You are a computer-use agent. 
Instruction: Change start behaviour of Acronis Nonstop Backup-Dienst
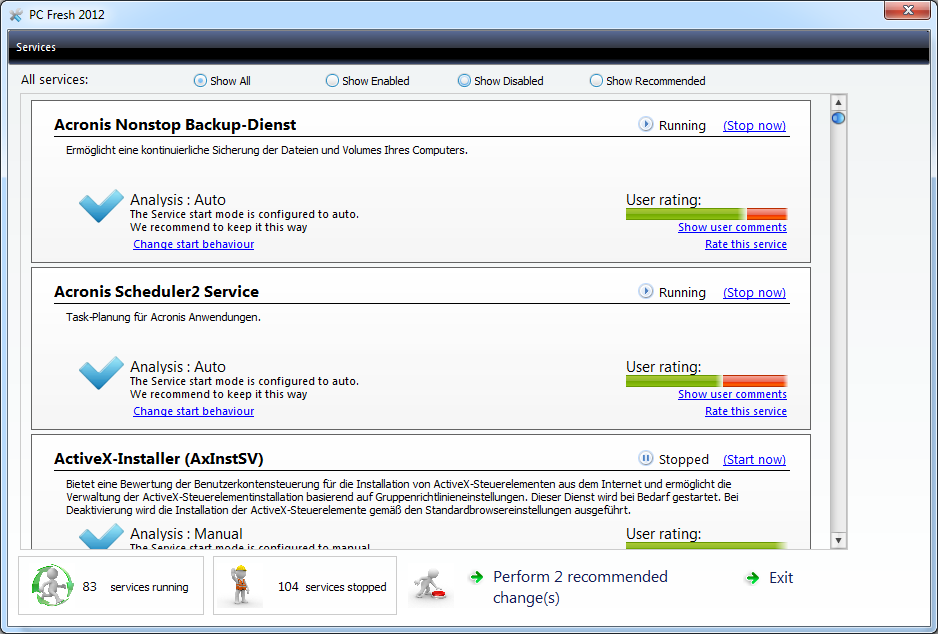point(193,244)
